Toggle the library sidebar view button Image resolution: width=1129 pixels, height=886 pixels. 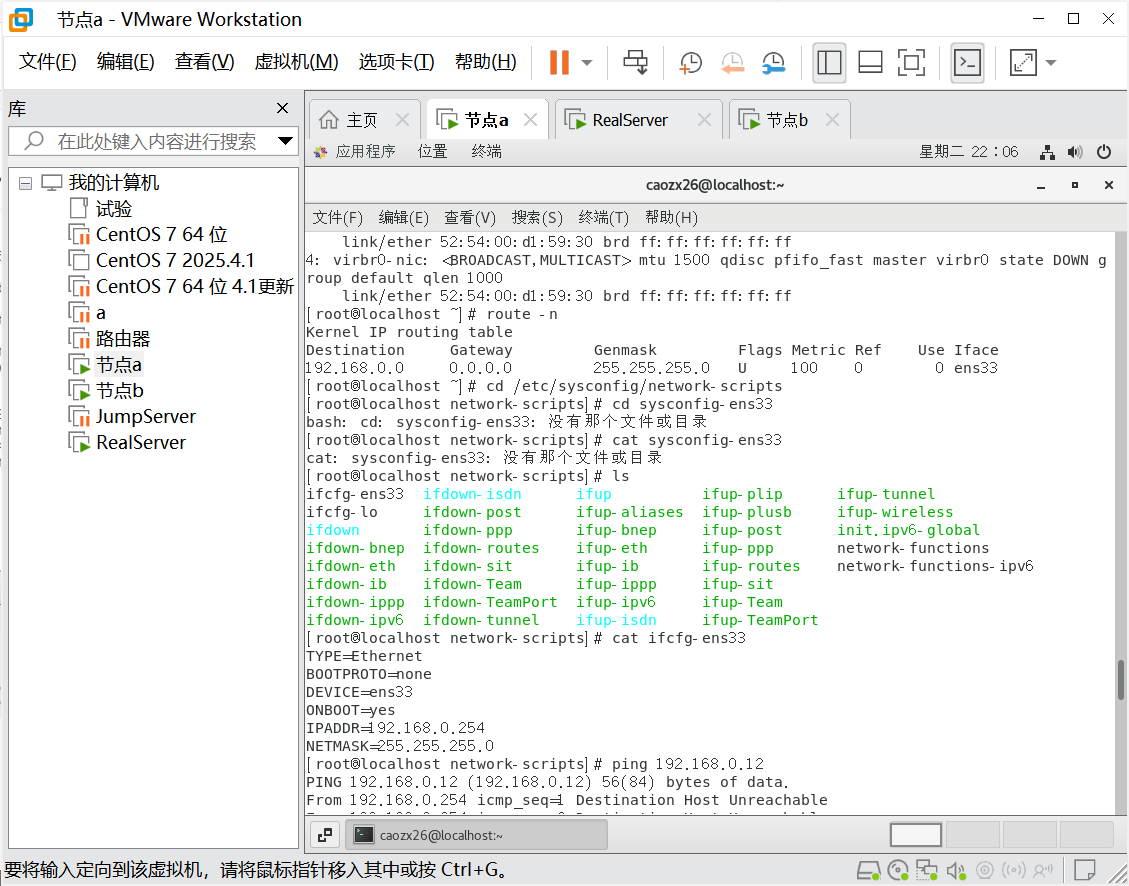[x=829, y=63]
